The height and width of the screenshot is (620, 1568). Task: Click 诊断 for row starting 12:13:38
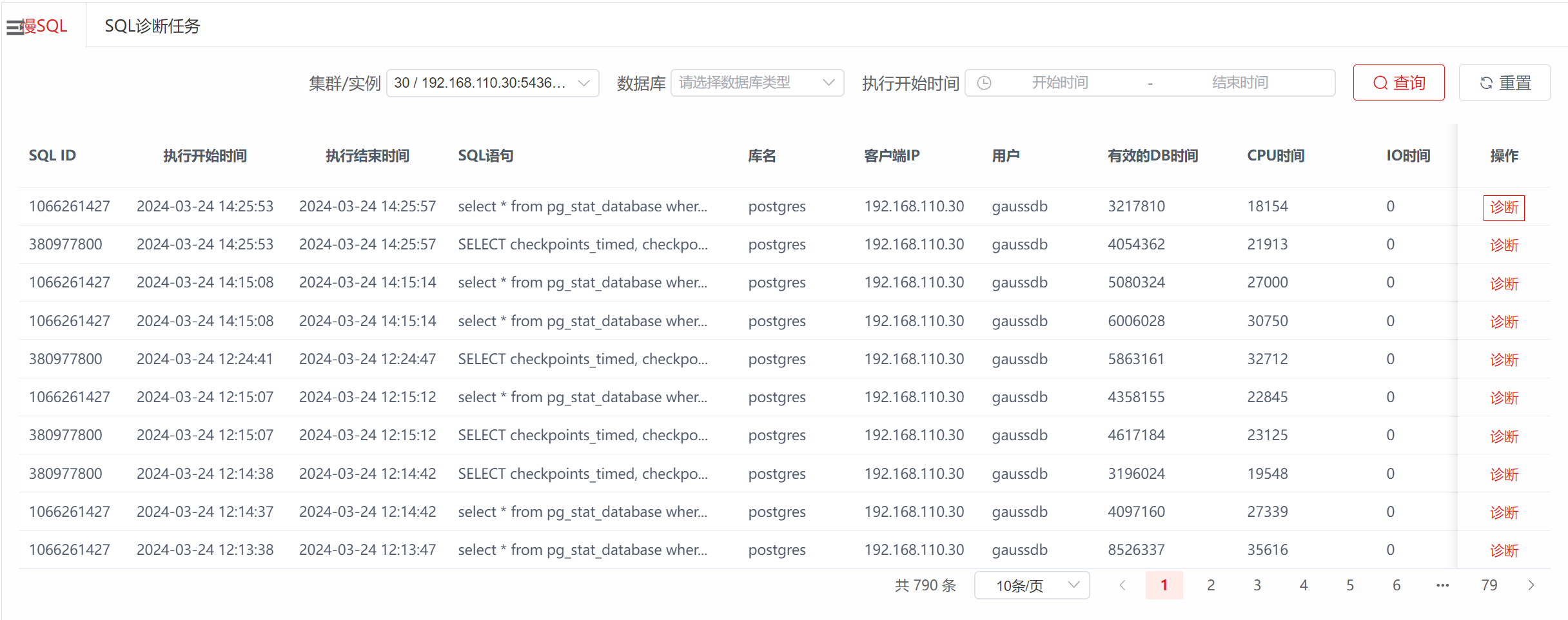[x=1504, y=550]
